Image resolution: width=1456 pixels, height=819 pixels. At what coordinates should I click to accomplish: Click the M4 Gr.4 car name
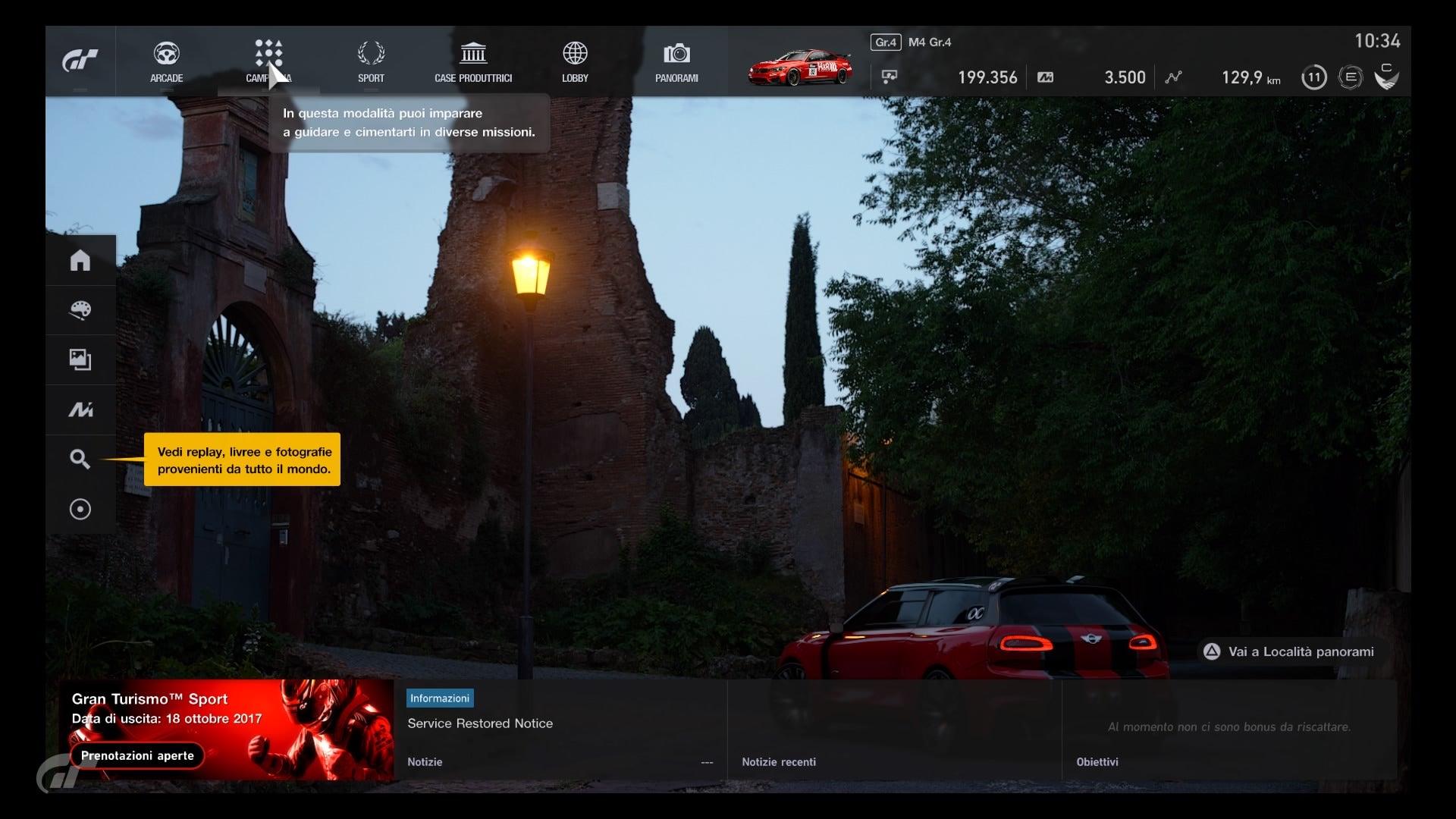pyautogui.click(x=930, y=42)
